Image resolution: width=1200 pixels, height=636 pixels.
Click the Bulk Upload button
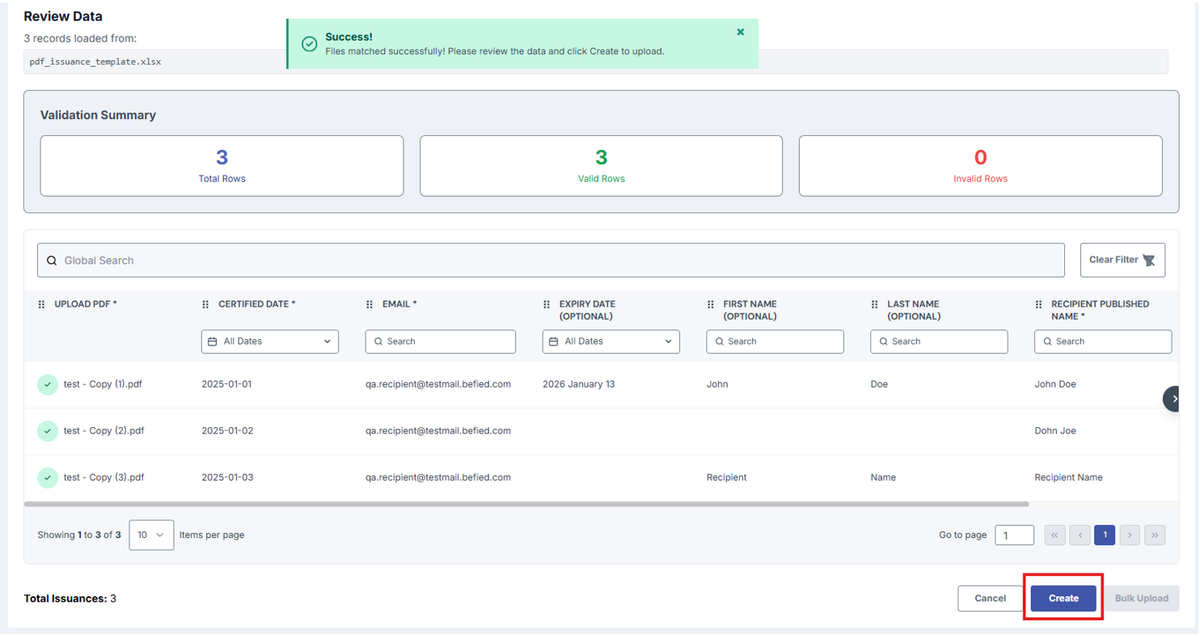(1141, 598)
